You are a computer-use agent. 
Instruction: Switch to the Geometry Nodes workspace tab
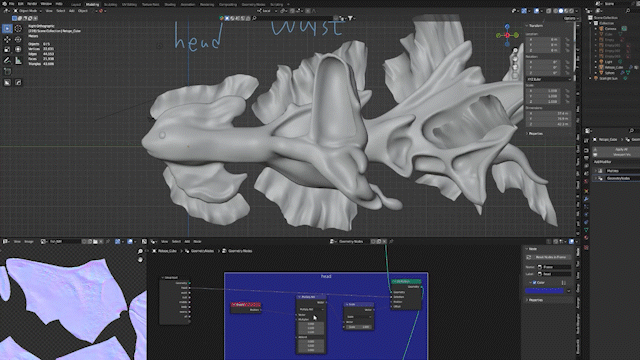[x=253, y=4]
